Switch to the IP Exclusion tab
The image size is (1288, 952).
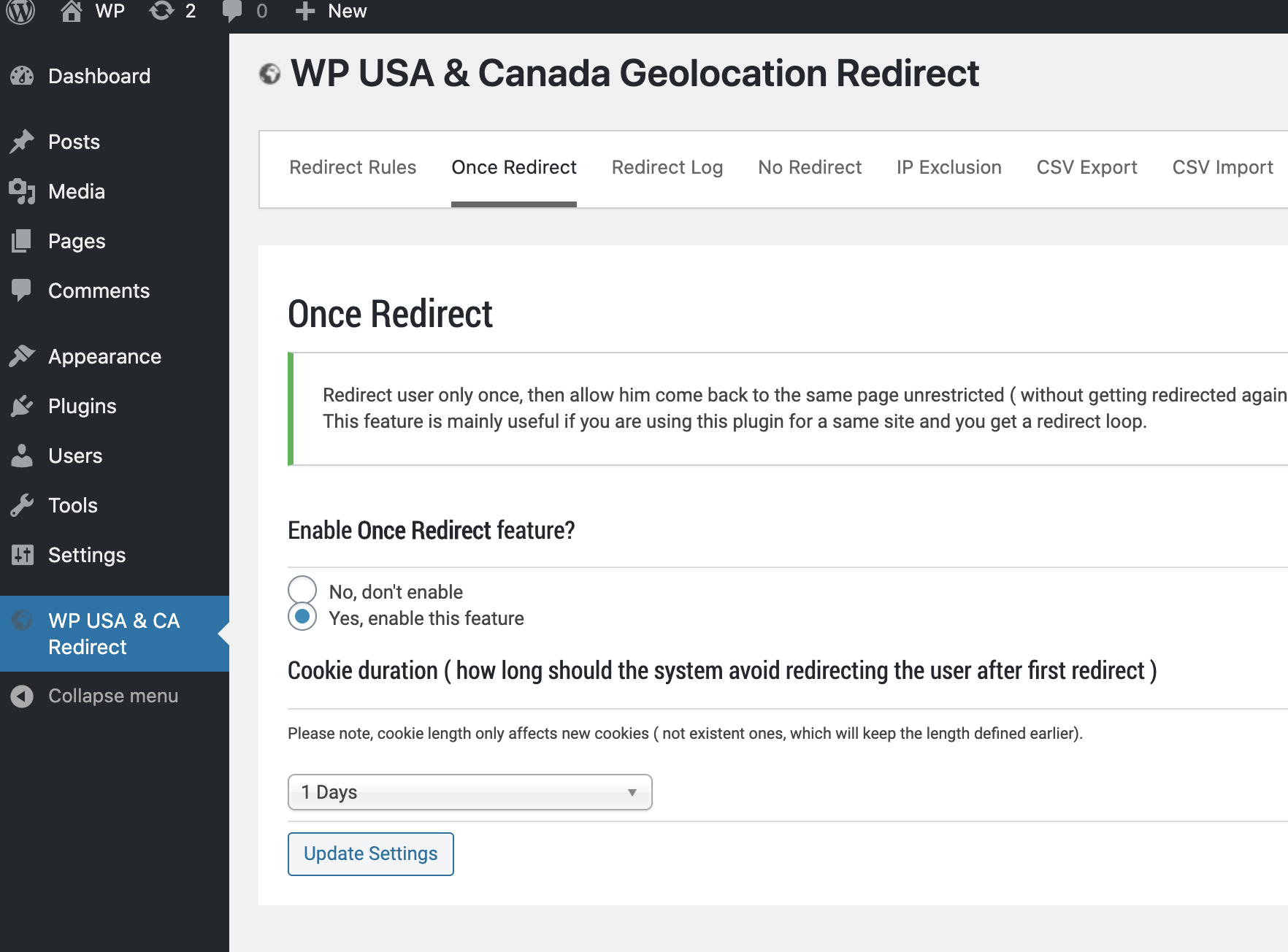(948, 167)
